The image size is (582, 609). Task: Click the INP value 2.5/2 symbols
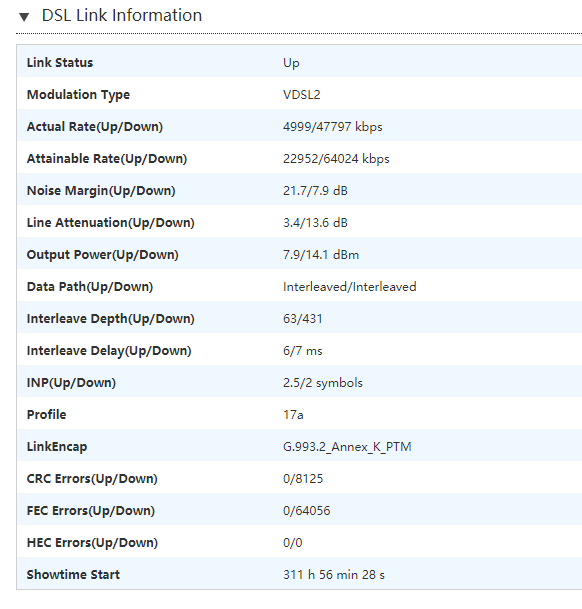click(323, 383)
